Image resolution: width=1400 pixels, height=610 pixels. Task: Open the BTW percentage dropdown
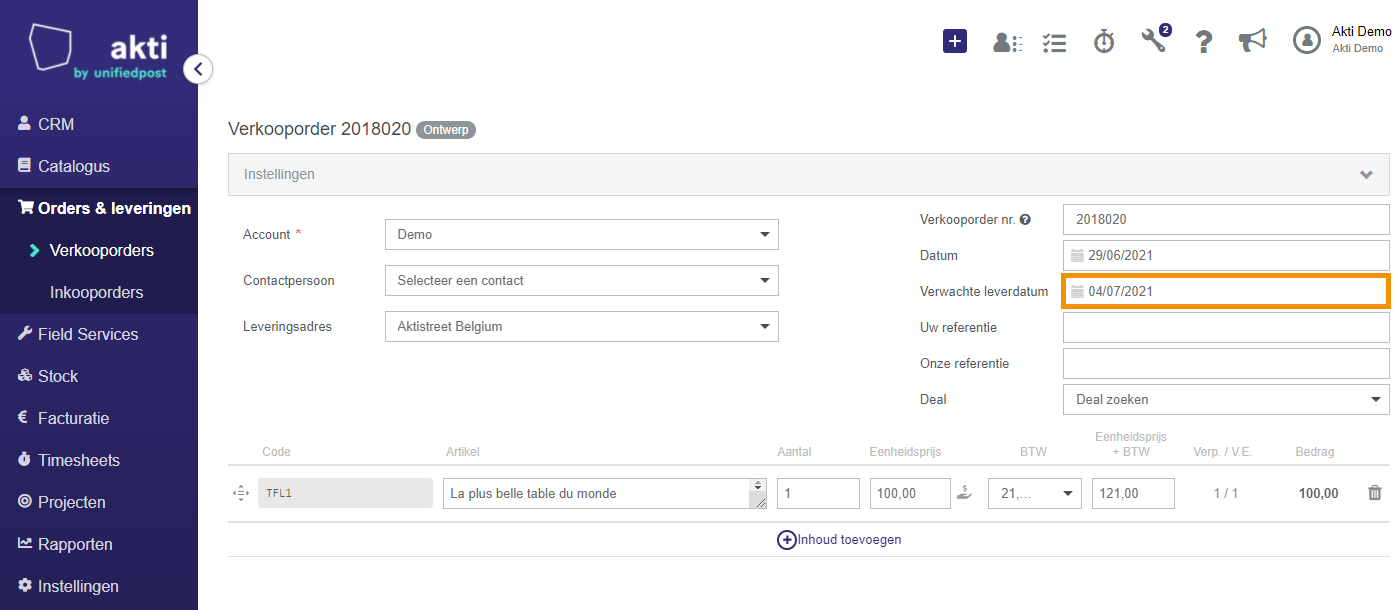(x=1034, y=493)
